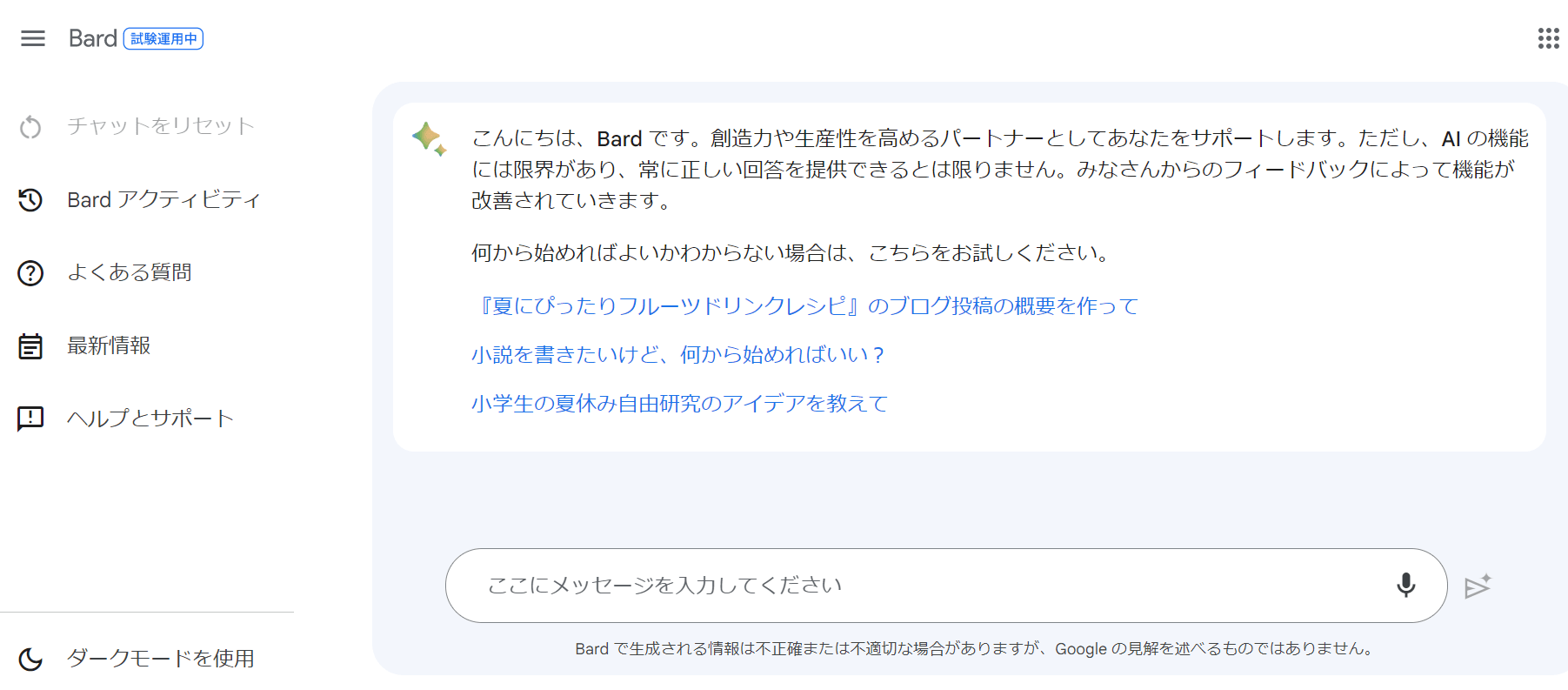Click the send message arrow icon
The image size is (1568, 690).
pos(1478,586)
